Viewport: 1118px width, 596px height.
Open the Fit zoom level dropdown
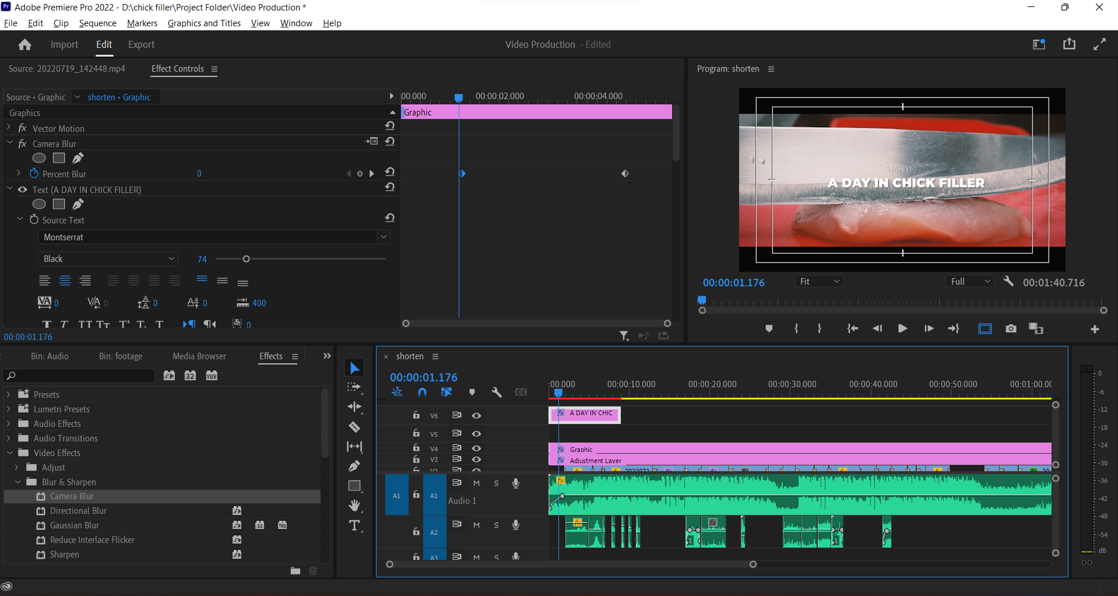pyautogui.click(x=819, y=282)
